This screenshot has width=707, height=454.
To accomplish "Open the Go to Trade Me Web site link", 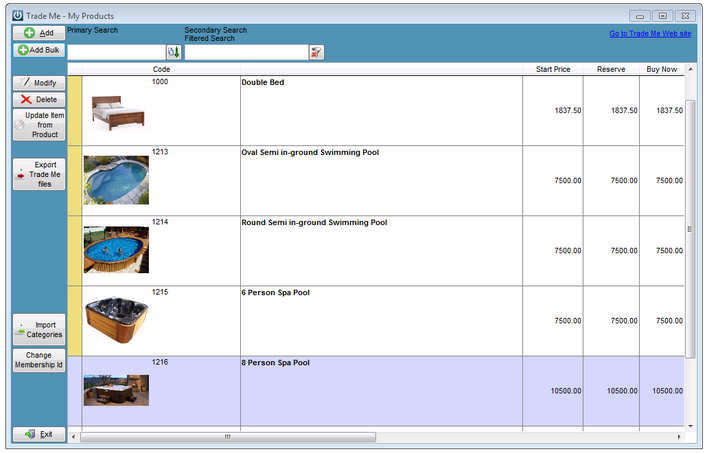I will pyautogui.click(x=650, y=33).
